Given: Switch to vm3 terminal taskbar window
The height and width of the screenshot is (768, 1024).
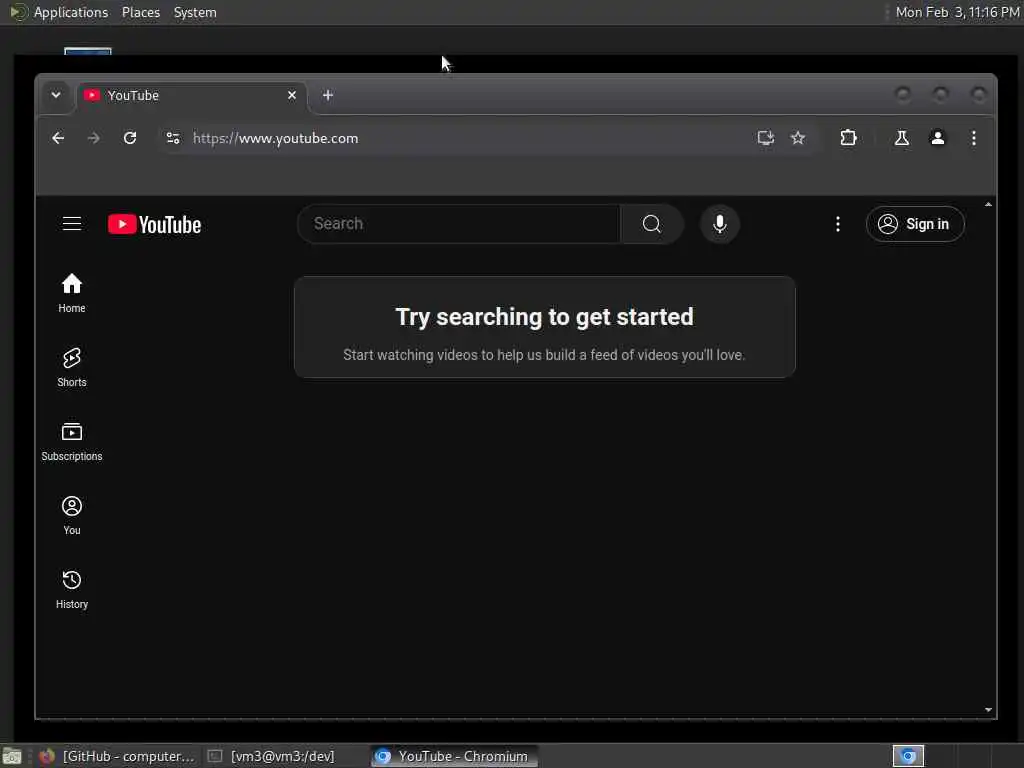Looking at the screenshot, I should tap(272, 756).
